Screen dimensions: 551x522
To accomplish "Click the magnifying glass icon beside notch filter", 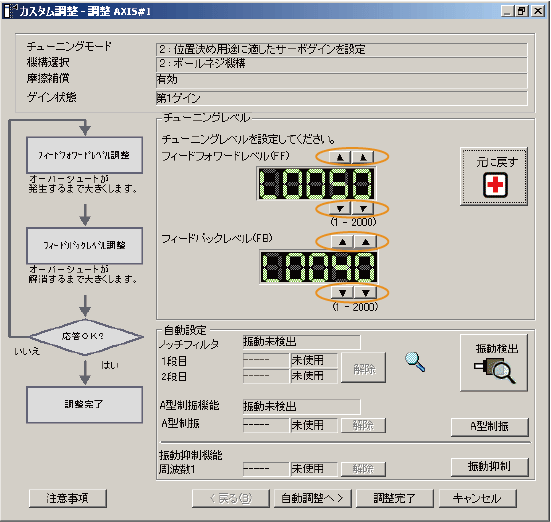I will [415, 362].
